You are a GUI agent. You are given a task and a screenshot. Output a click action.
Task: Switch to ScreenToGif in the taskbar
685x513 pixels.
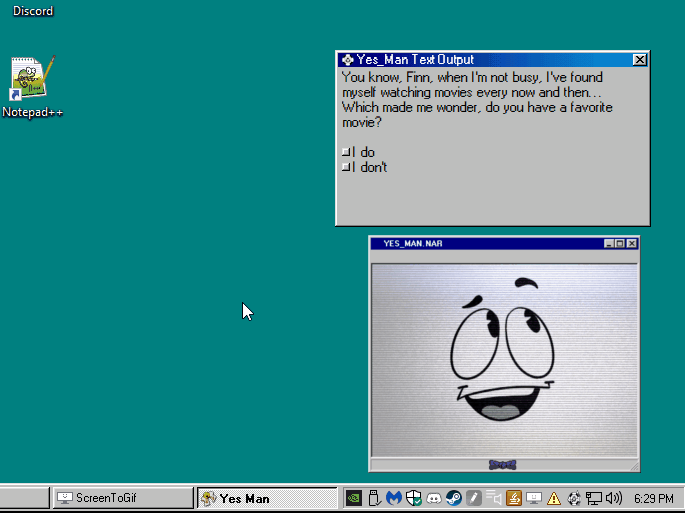pos(122,497)
